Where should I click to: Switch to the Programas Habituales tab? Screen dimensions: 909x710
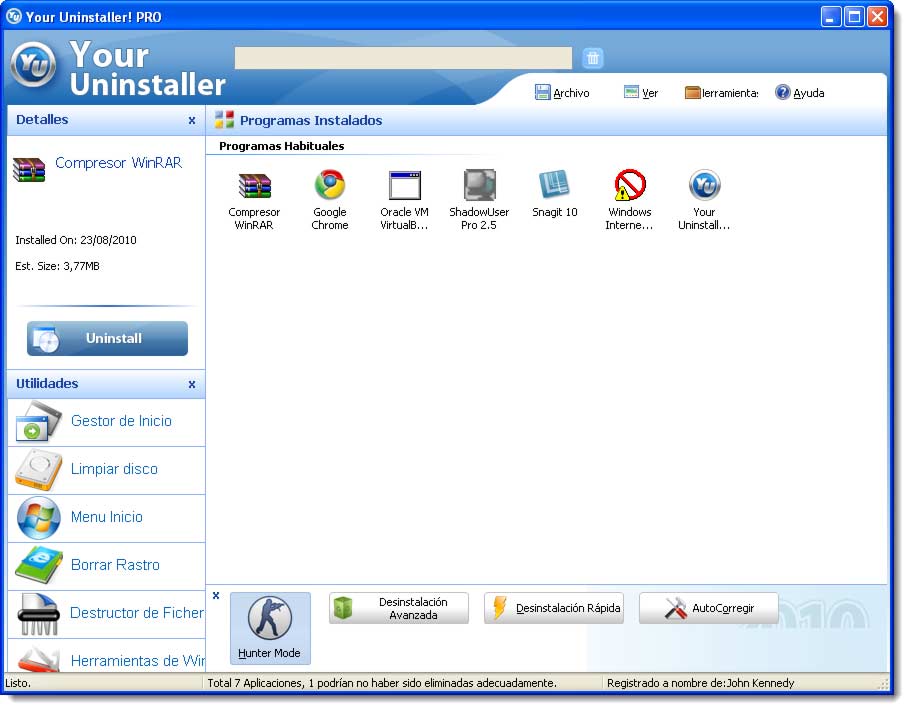tap(281, 145)
